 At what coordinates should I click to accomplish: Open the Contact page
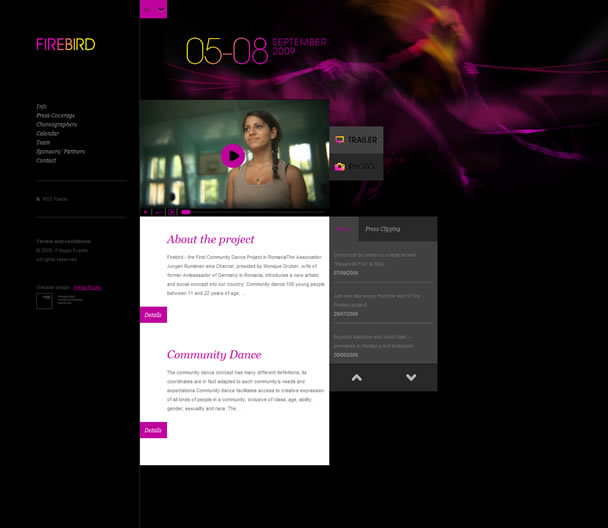click(x=46, y=160)
